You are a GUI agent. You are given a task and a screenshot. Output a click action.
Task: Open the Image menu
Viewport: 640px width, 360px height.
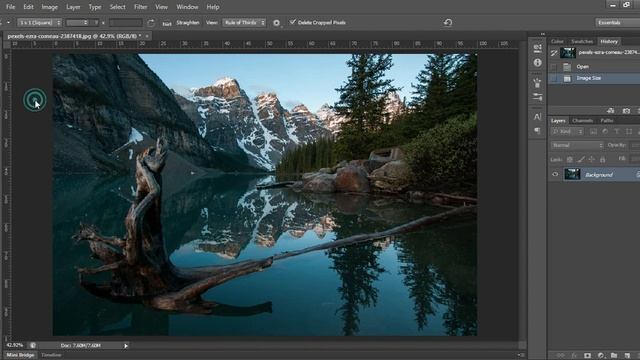coord(49,7)
